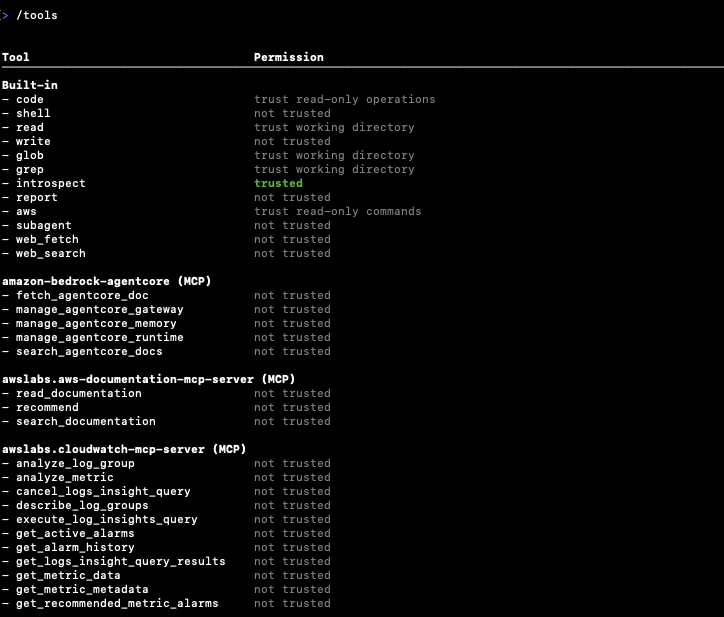Click the web_fetch tool entry
Viewport: 724px width, 617px height.
click(47, 239)
